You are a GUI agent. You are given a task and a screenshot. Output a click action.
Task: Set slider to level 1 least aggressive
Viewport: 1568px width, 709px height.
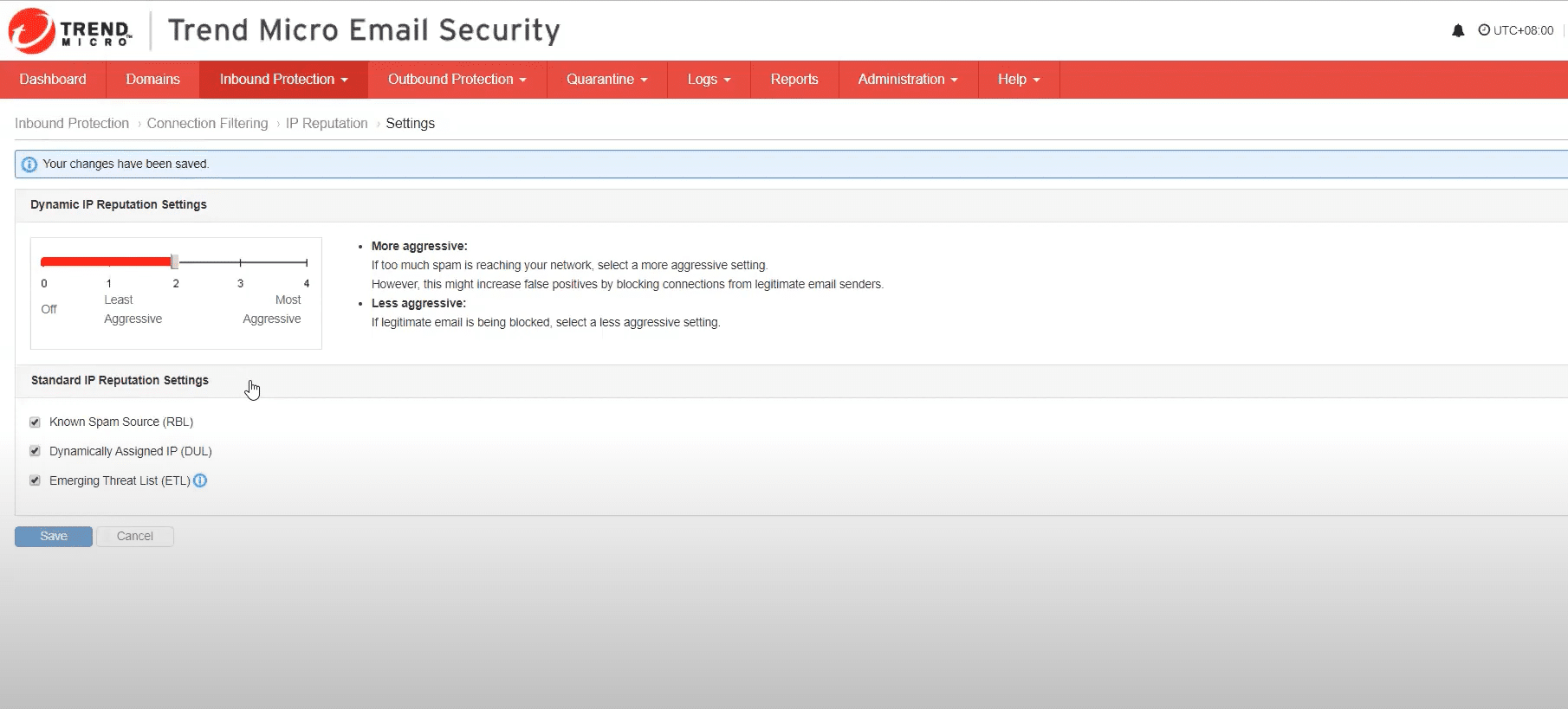click(109, 262)
